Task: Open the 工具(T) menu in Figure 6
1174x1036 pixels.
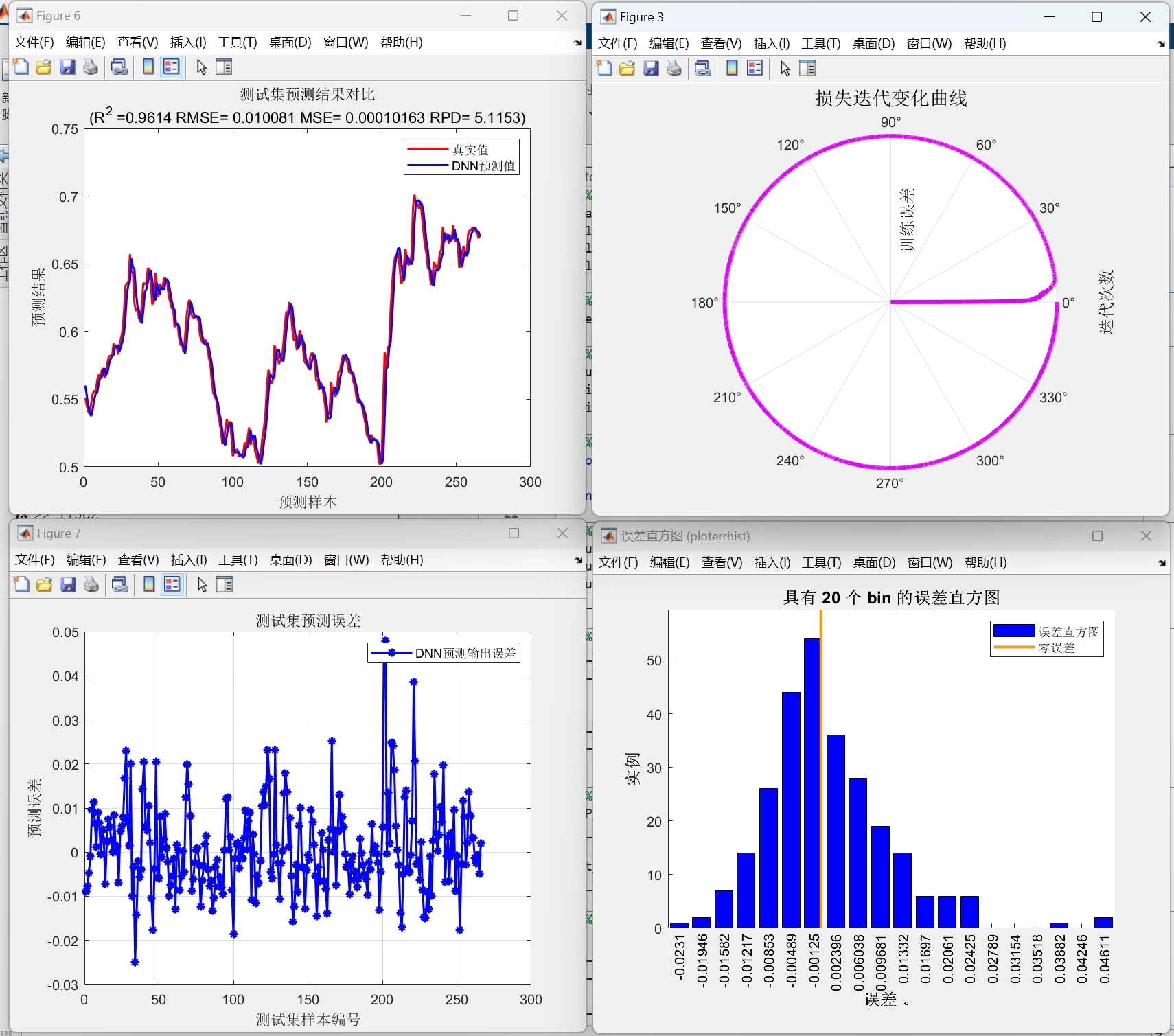Action: [237, 42]
